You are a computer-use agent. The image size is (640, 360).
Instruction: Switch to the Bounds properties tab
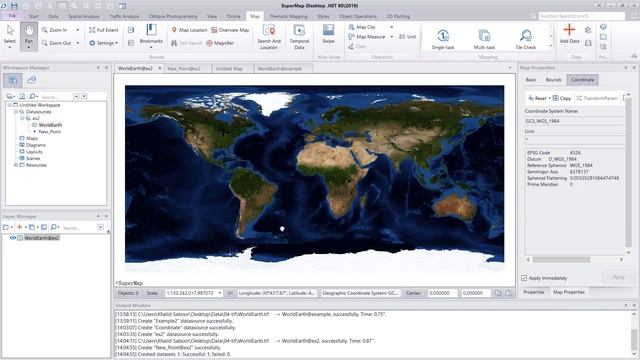[553, 80]
